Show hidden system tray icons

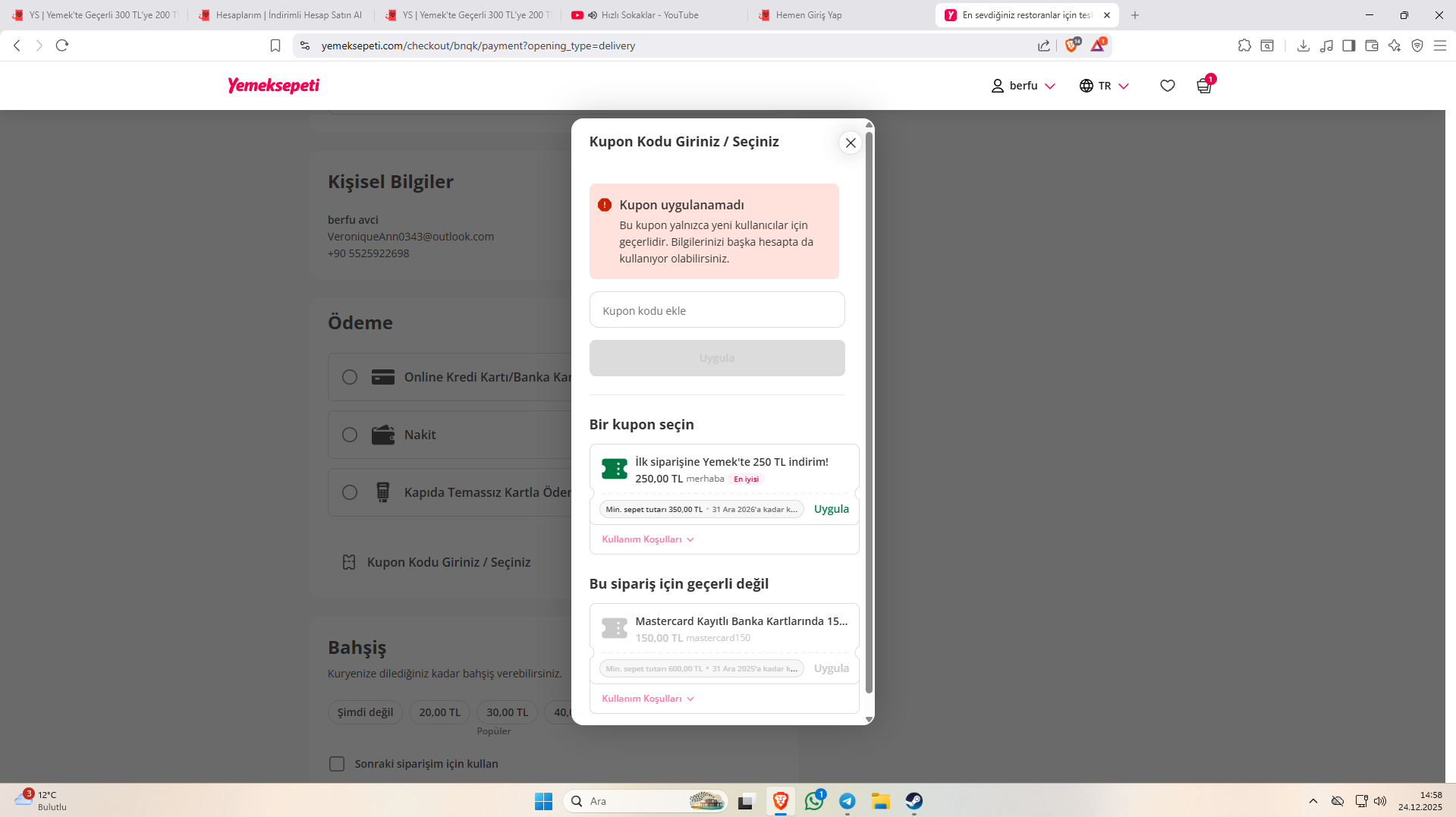(x=1313, y=801)
